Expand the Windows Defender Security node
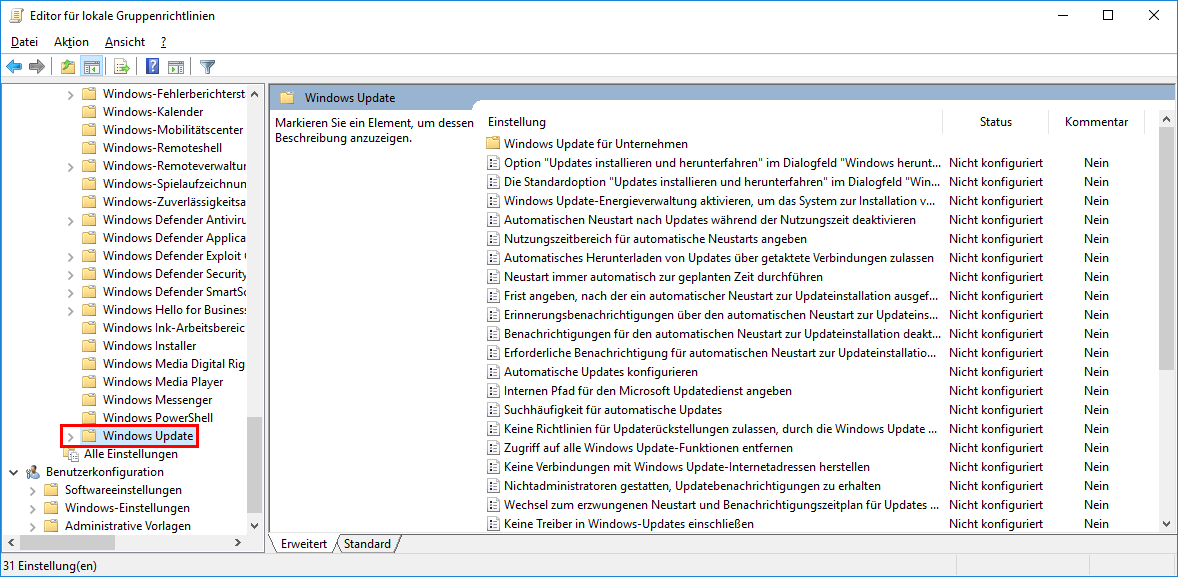The width and height of the screenshot is (1178, 577). [70, 274]
